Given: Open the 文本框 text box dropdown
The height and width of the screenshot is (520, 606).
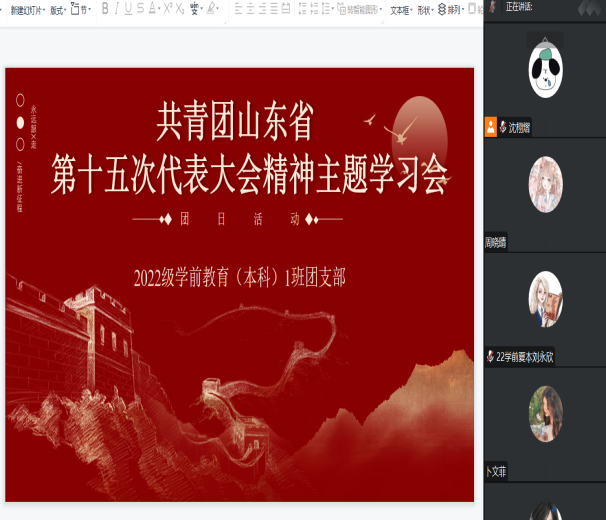Looking at the screenshot, I should [x=400, y=10].
